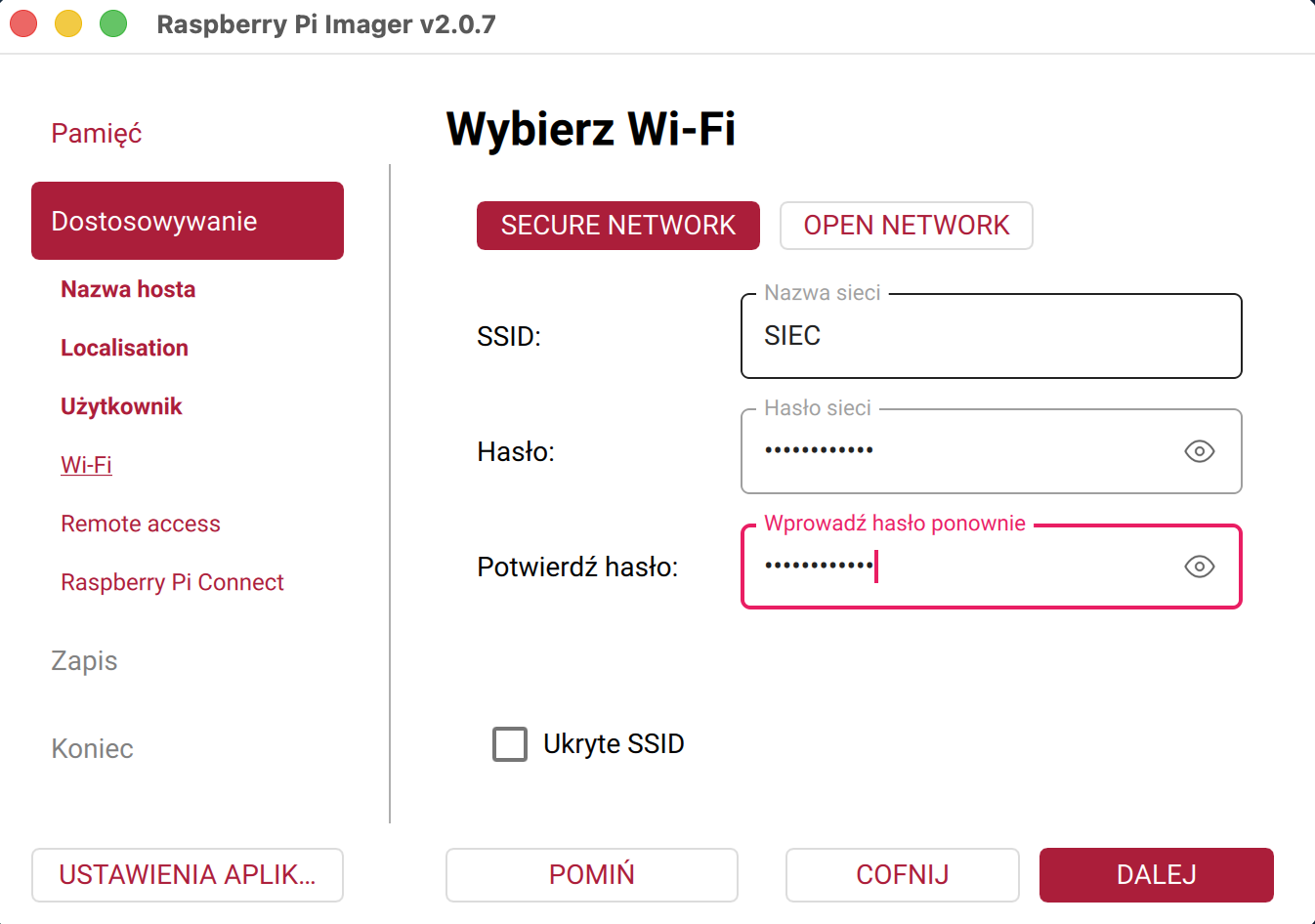The image size is (1315, 924).
Task: Go to Raspberry Pi Connect step
Action: (x=172, y=582)
